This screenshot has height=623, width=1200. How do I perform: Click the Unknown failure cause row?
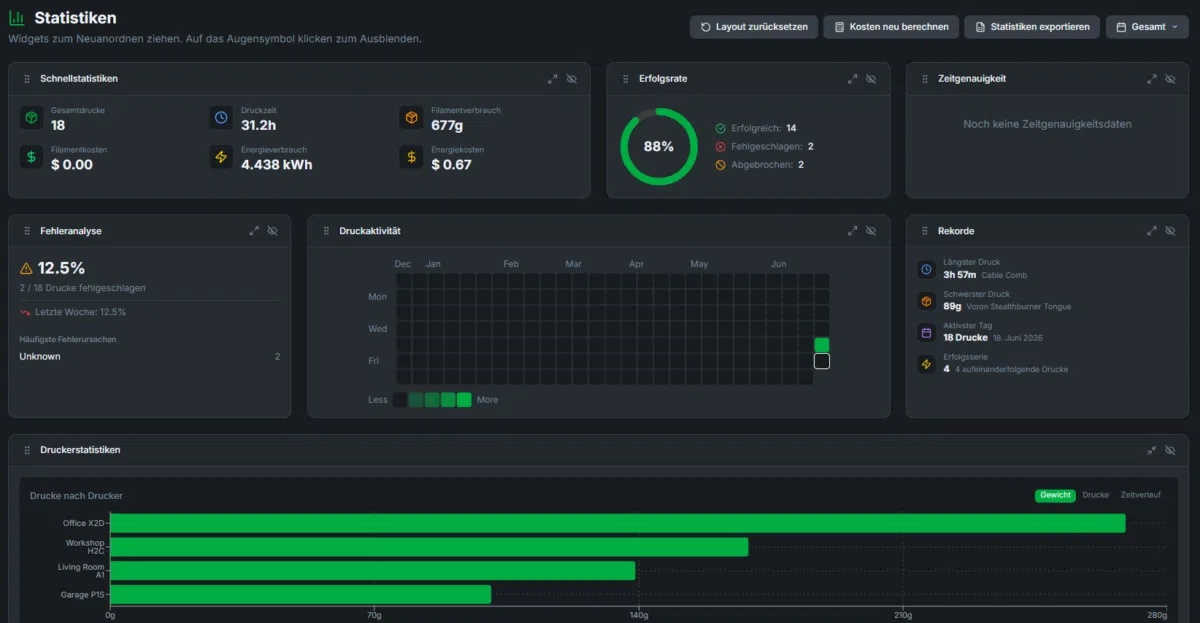point(150,356)
